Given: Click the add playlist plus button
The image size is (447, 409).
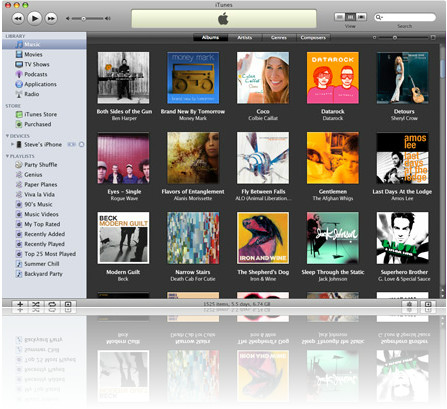Looking at the screenshot, I should click(20, 304).
